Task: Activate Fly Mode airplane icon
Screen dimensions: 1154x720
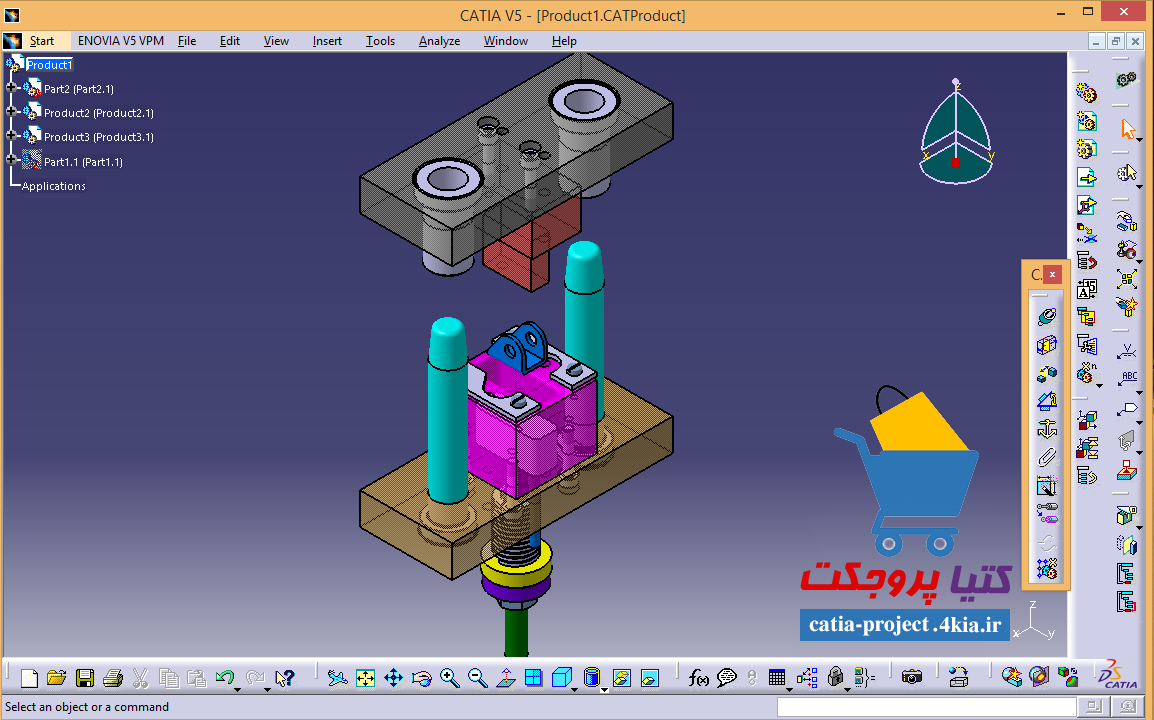Action: [337, 678]
